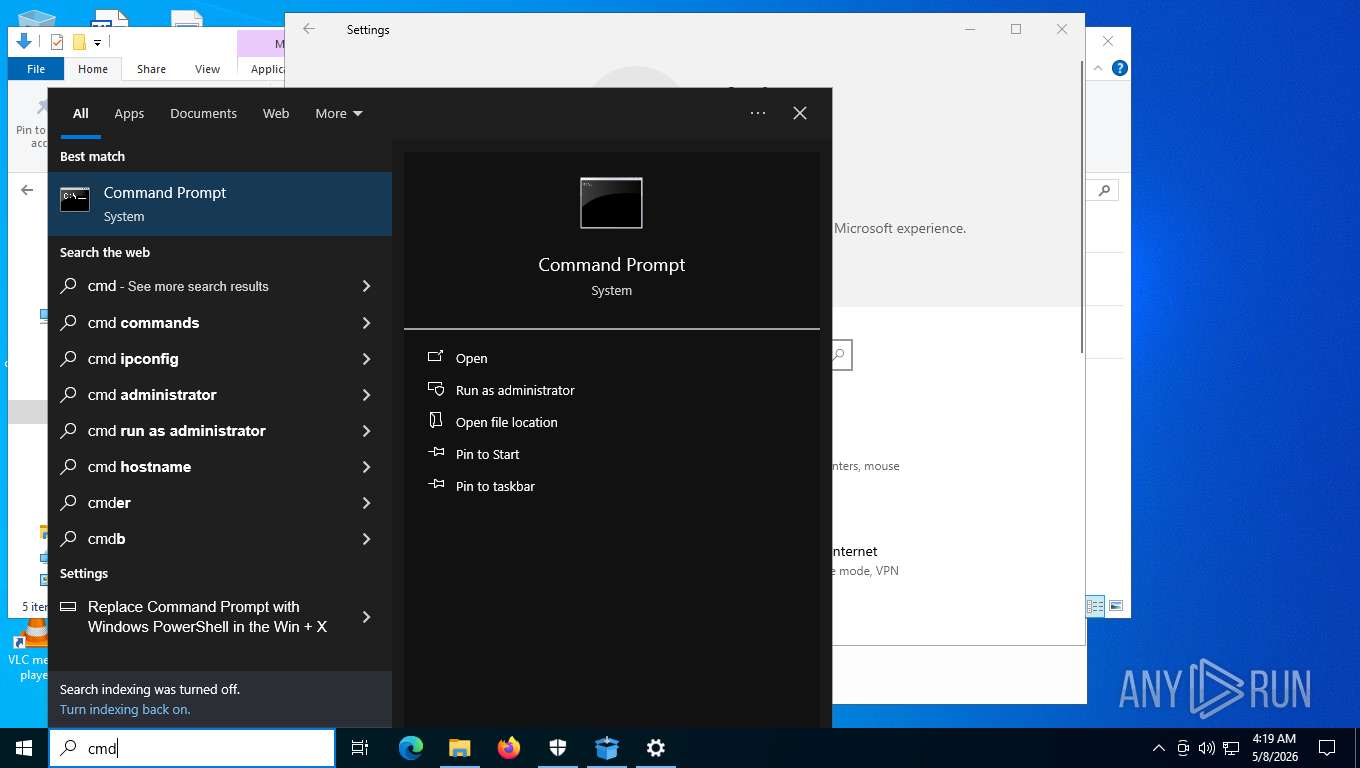Screen dimensions: 1360x768
Task: Expand arrow for cmd ipconfig suggestion
Action: (x=366, y=359)
